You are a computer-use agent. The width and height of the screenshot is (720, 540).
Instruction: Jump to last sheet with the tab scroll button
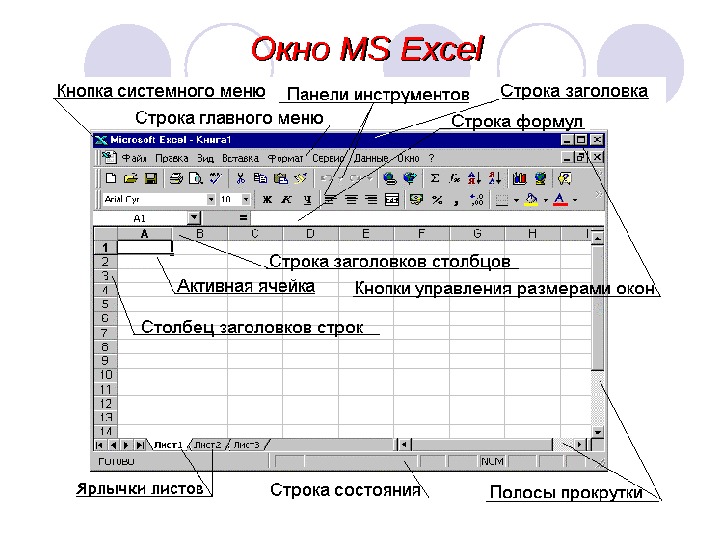pos(141,444)
